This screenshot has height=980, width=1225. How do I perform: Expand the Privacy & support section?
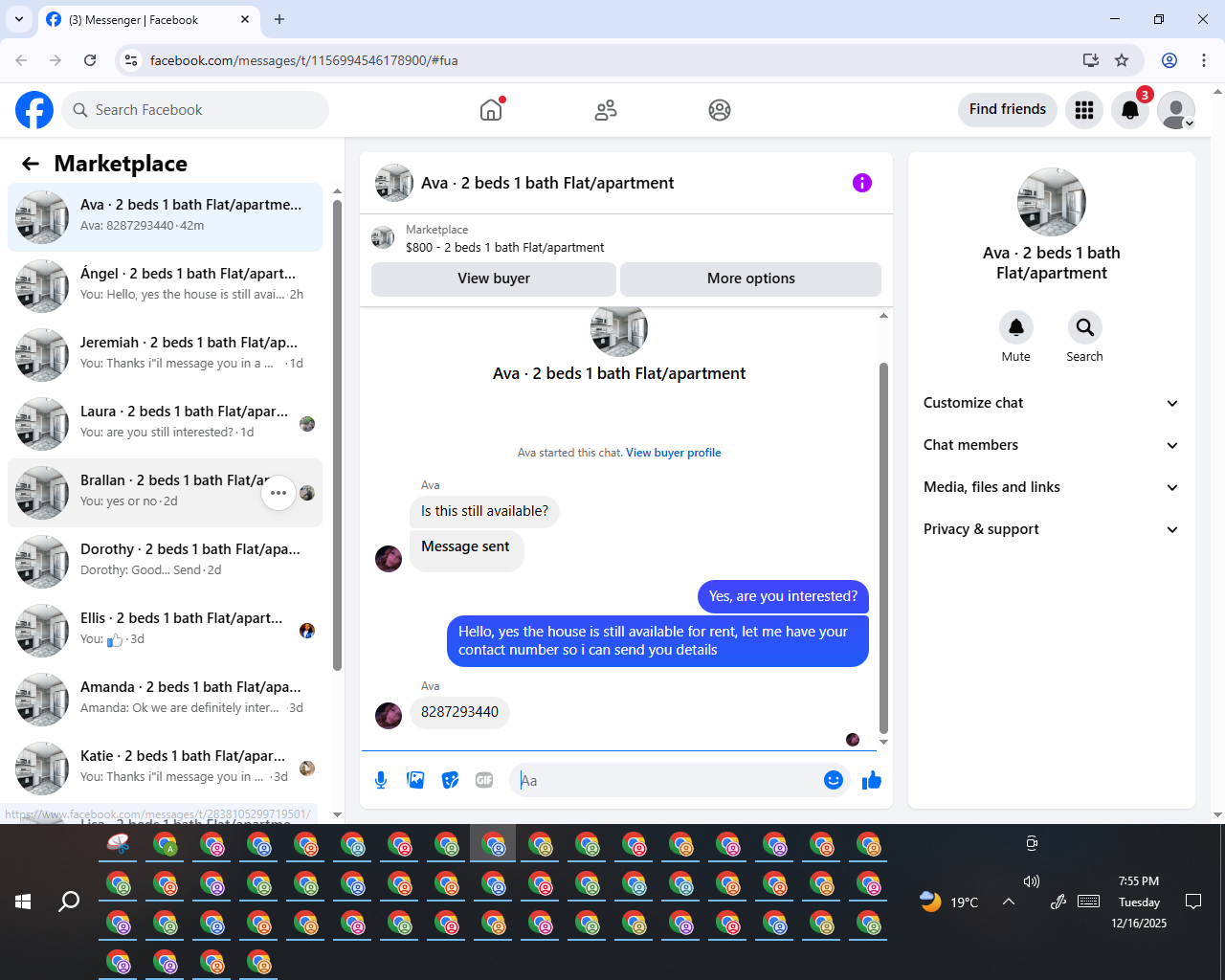(1051, 529)
